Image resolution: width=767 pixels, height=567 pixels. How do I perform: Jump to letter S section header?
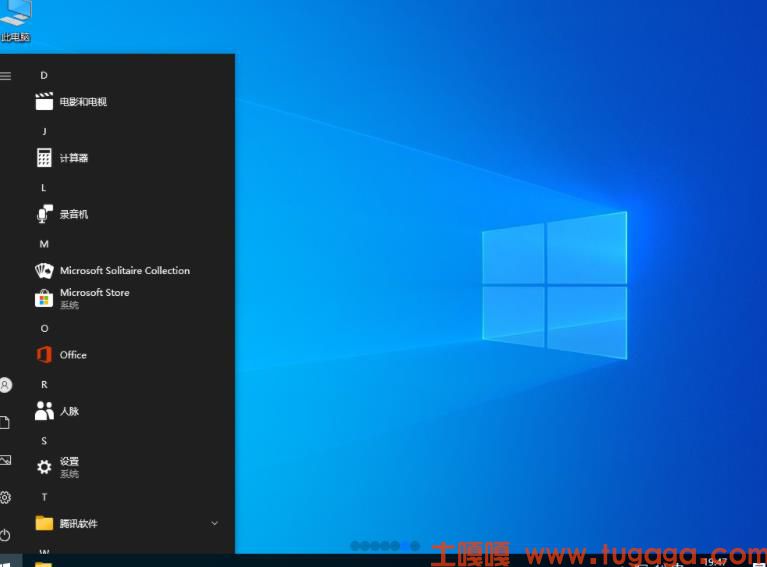coord(44,441)
